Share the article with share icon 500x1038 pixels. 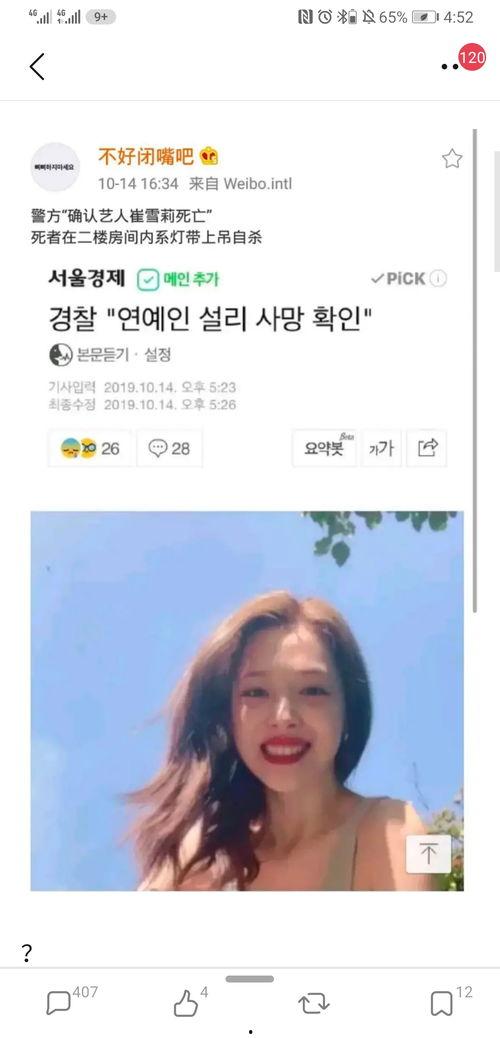pos(427,448)
